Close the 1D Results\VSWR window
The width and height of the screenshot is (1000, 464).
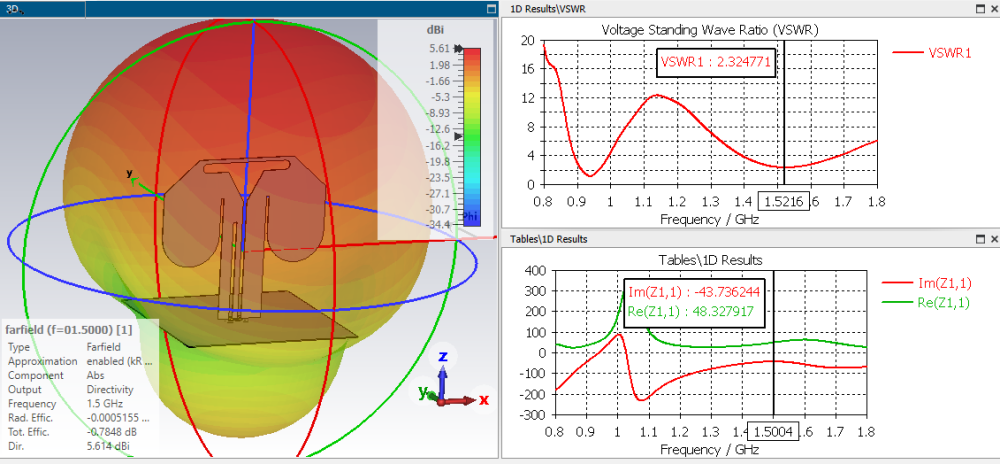pyautogui.click(x=994, y=9)
